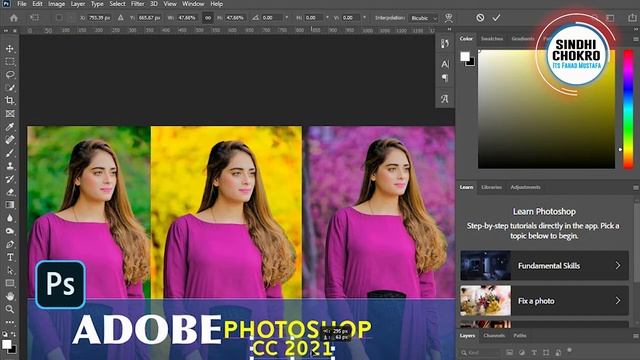Select the Frame tool

10,113
